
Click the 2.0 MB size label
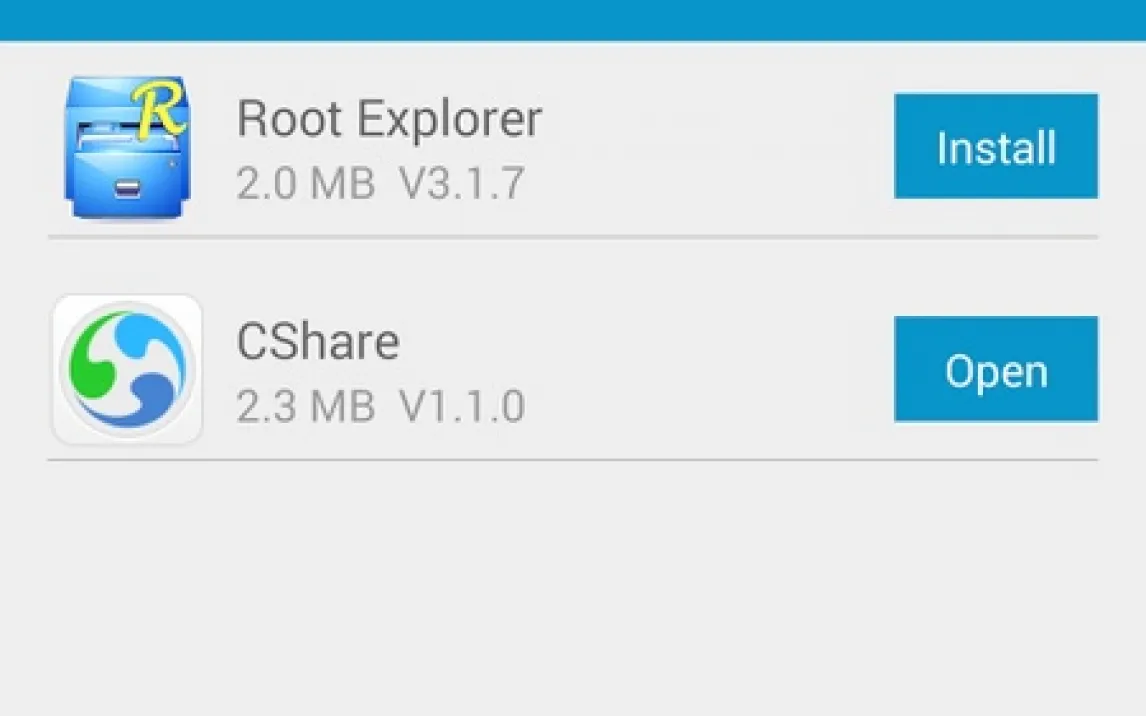coord(306,183)
